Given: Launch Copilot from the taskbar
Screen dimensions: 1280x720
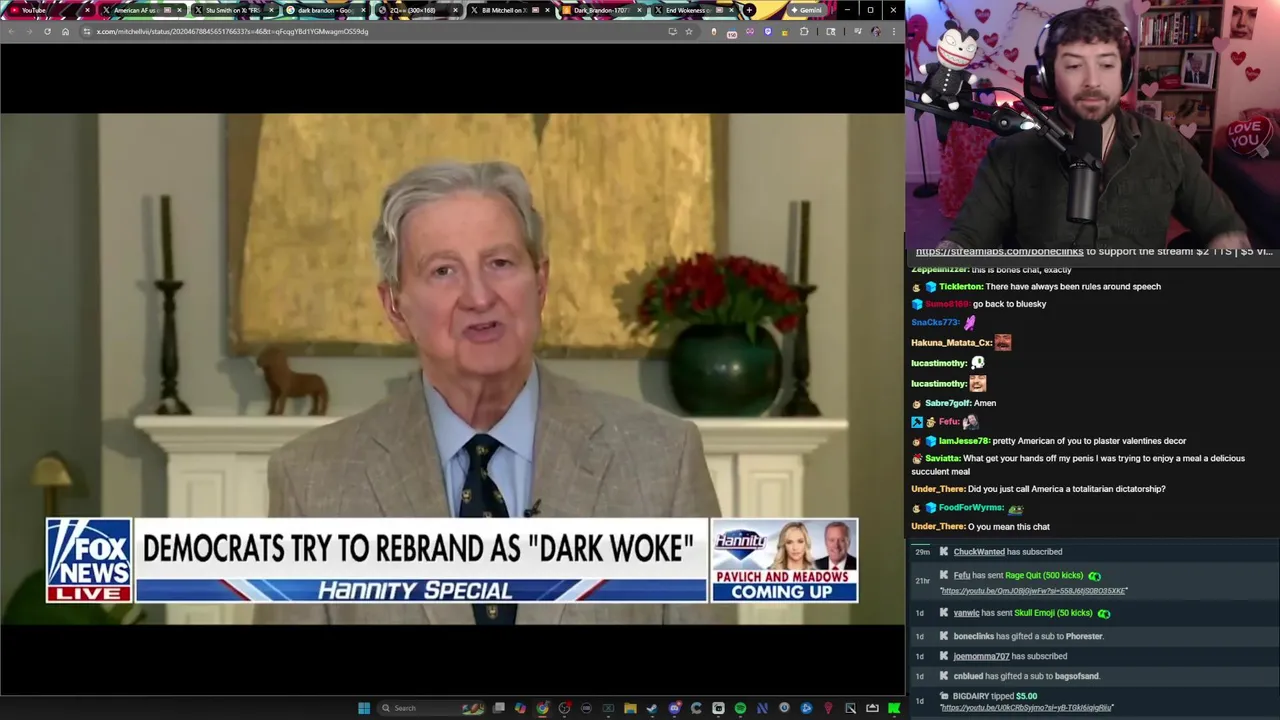Looking at the screenshot, I should click(x=520, y=708).
